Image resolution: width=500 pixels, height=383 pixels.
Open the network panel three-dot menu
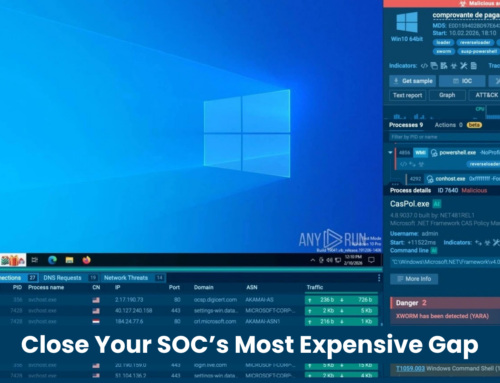pyautogui.click(x=379, y=278)
